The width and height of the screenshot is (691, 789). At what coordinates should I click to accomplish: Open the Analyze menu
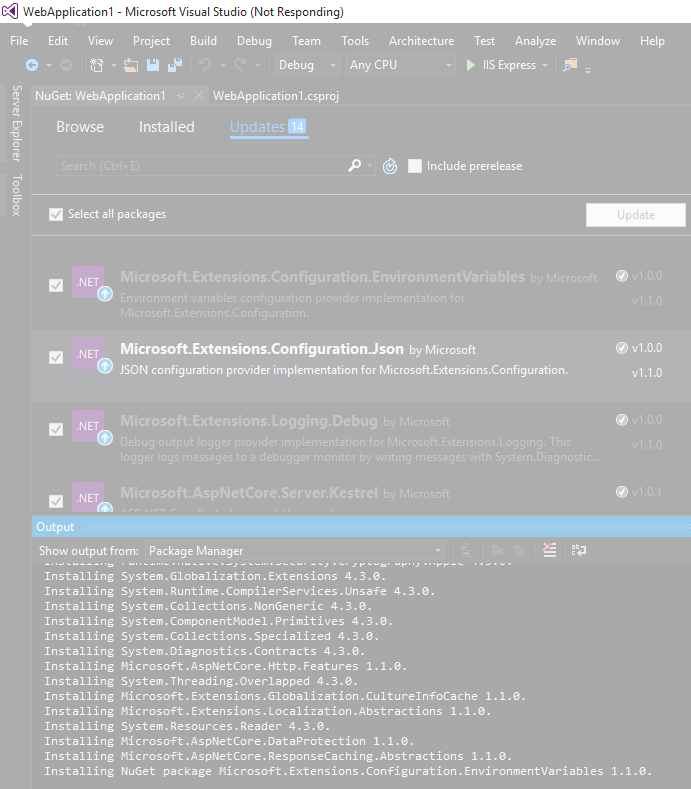click(x=535, y=41)
